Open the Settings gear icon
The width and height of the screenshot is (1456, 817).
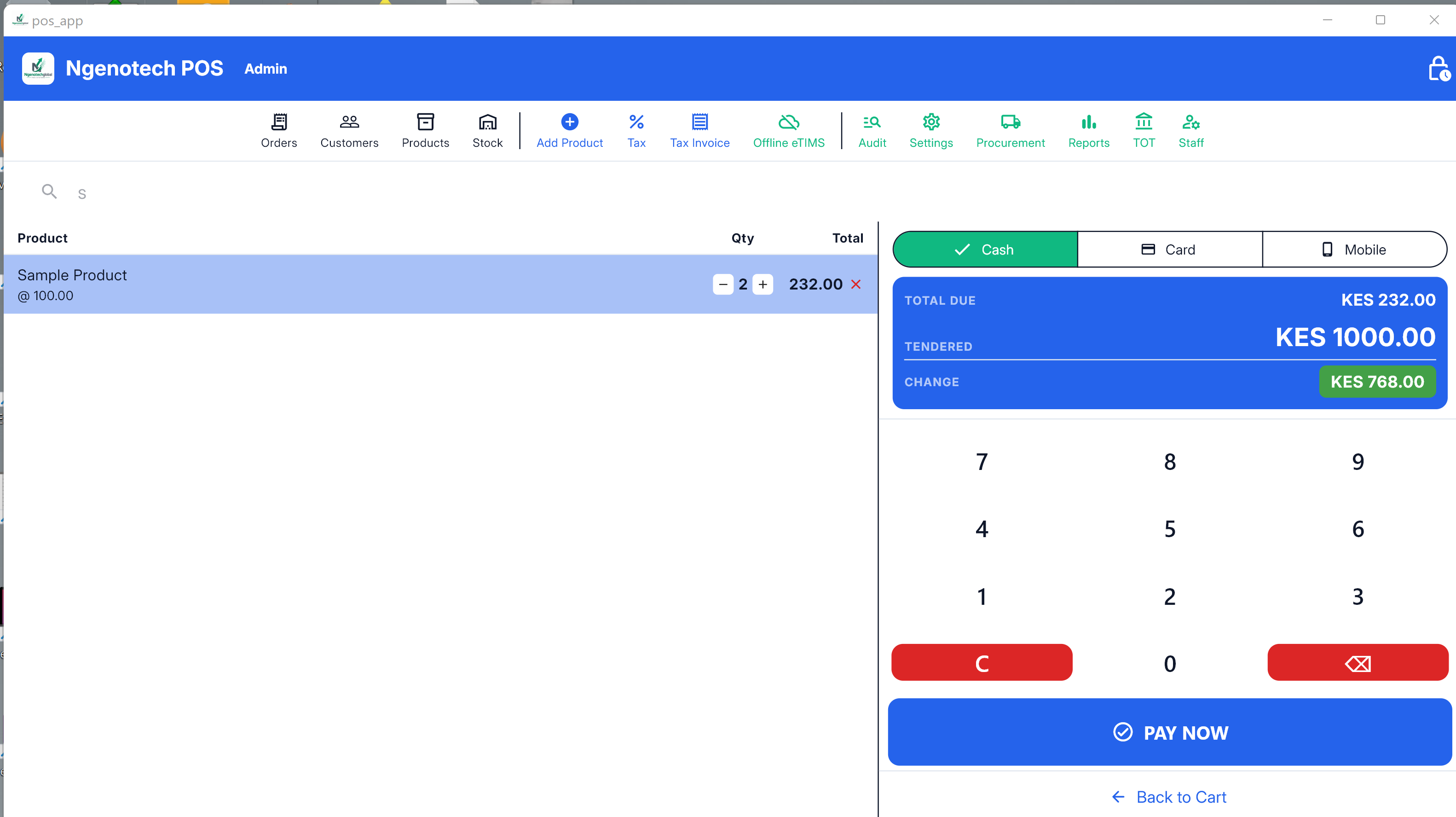pyautogui.click(x=931, y=122)
